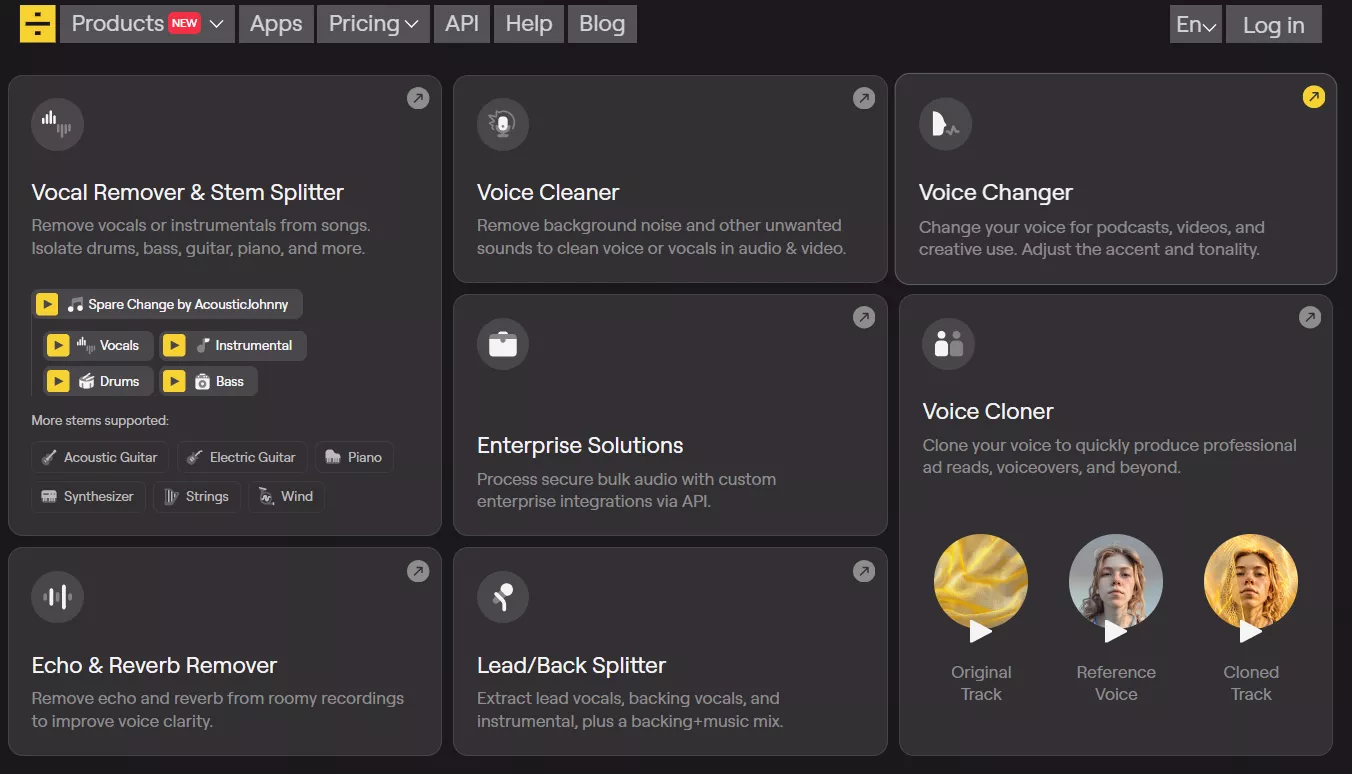Viewport: 1352px width, 774px height.
Task: Open the Vocal Remover waveform icon
Action: click(x=57, y=124)
